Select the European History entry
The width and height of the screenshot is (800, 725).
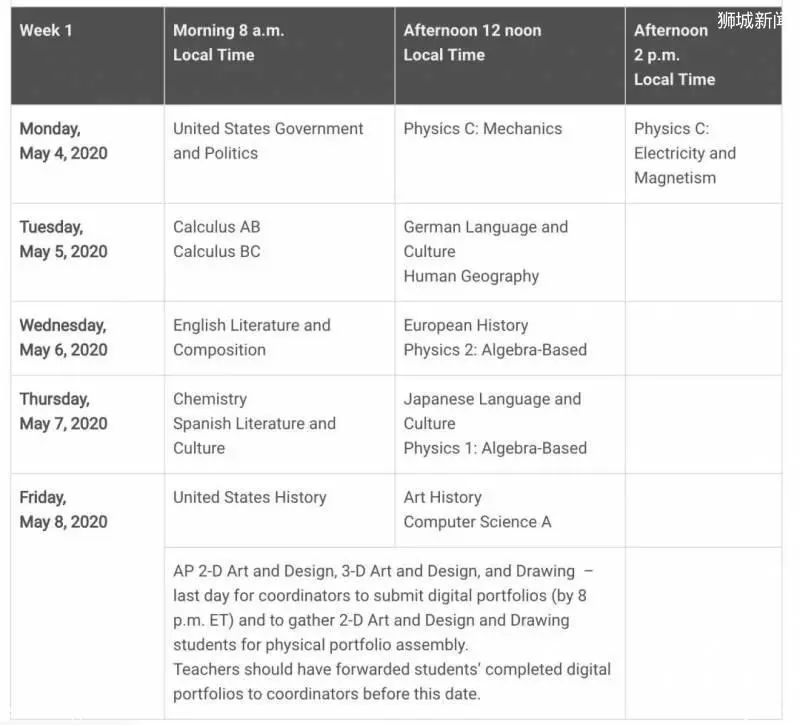coord(466,325)
